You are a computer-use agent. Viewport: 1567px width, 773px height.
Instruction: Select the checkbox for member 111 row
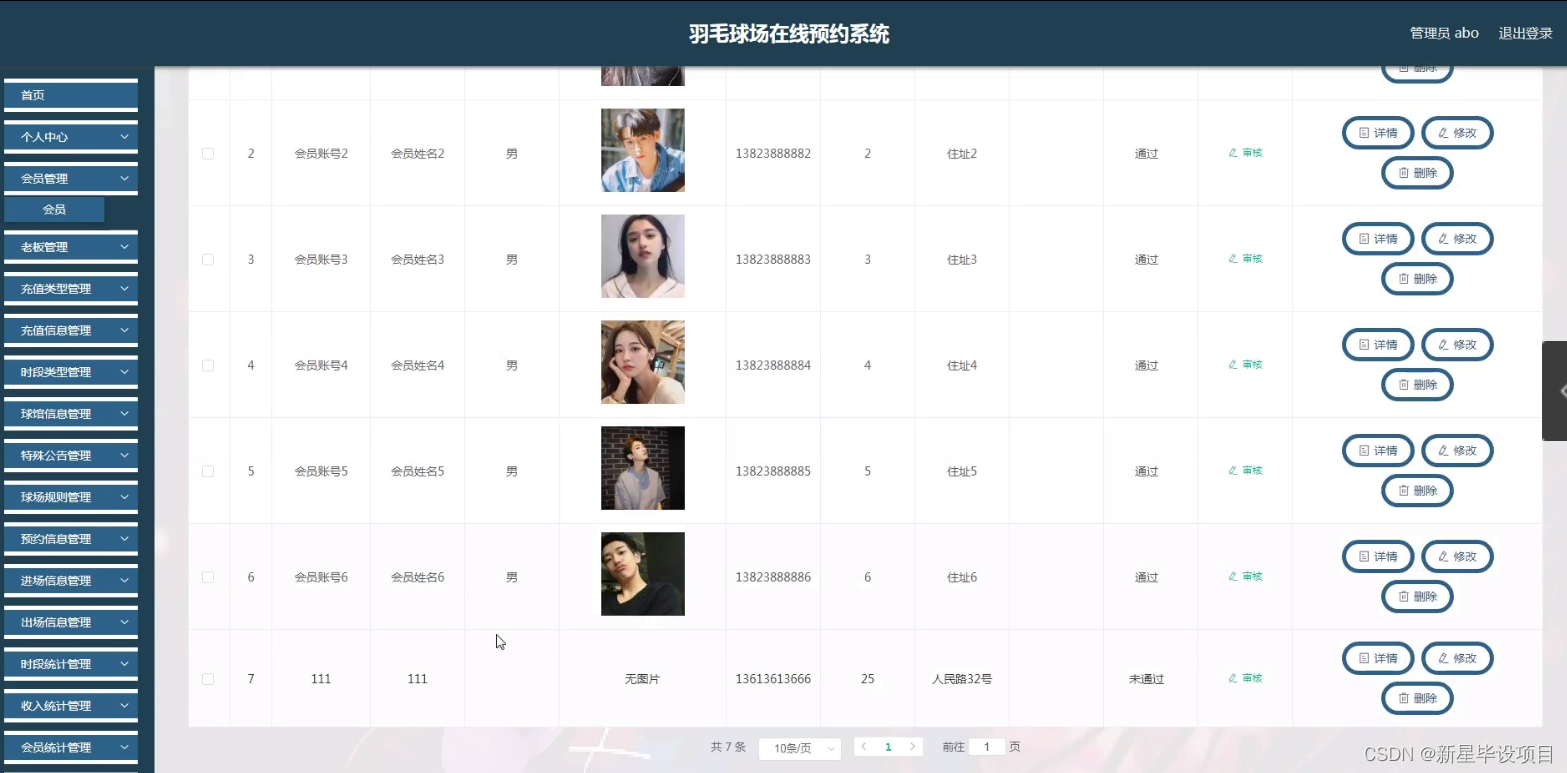point(208,678)
